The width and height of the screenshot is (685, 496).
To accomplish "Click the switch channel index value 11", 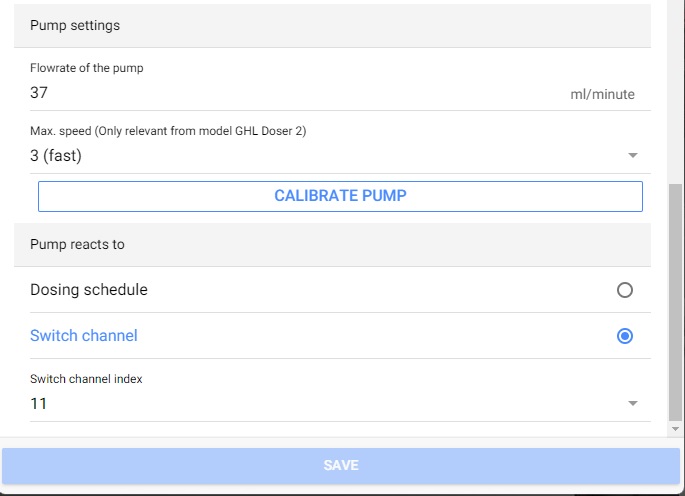I will 38,403.
